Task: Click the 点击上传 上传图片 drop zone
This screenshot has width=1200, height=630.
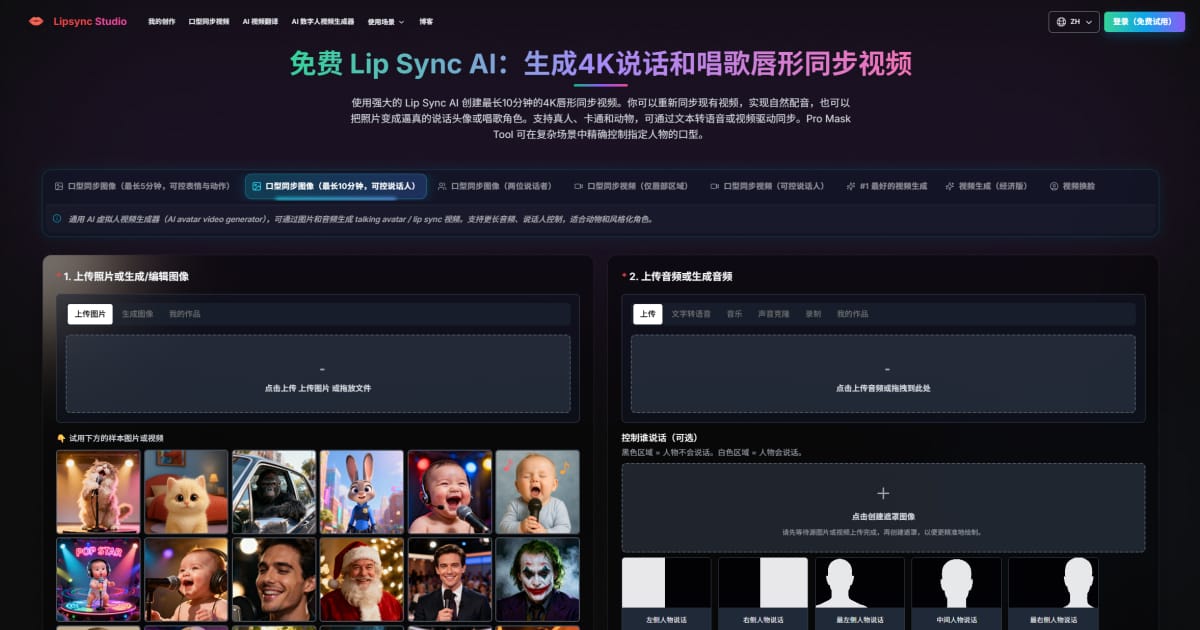Action: coord(318,374)
